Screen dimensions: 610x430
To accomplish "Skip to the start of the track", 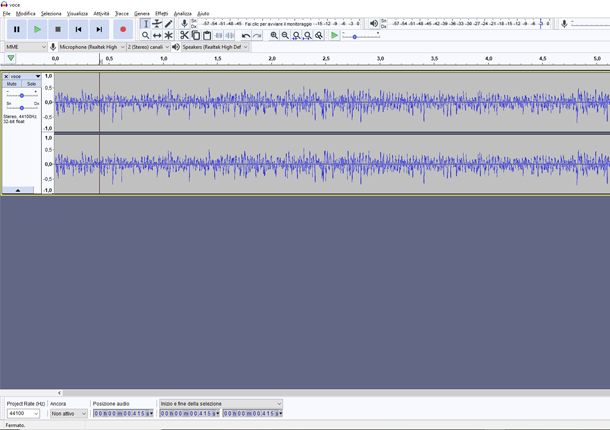I will tap(79, 29).
